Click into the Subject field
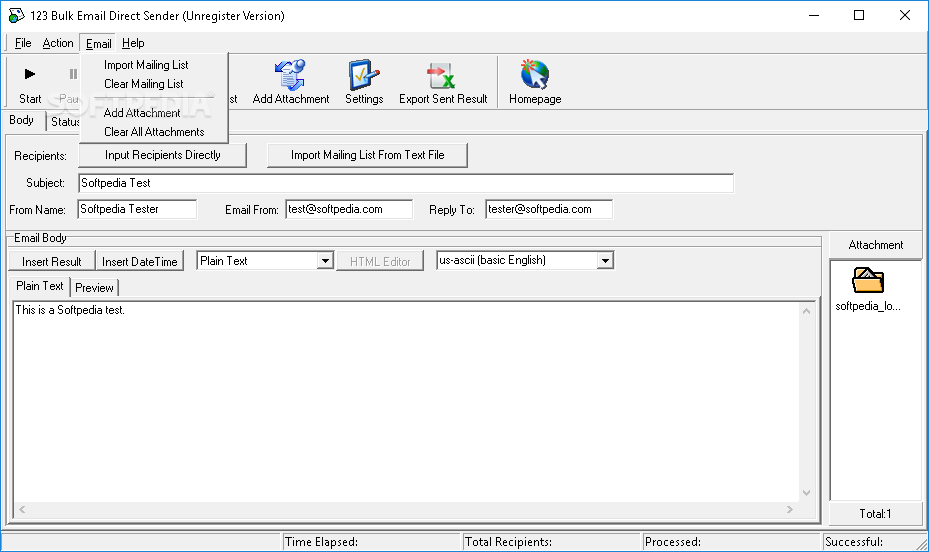The image size is (929, 552). [406, 183]
